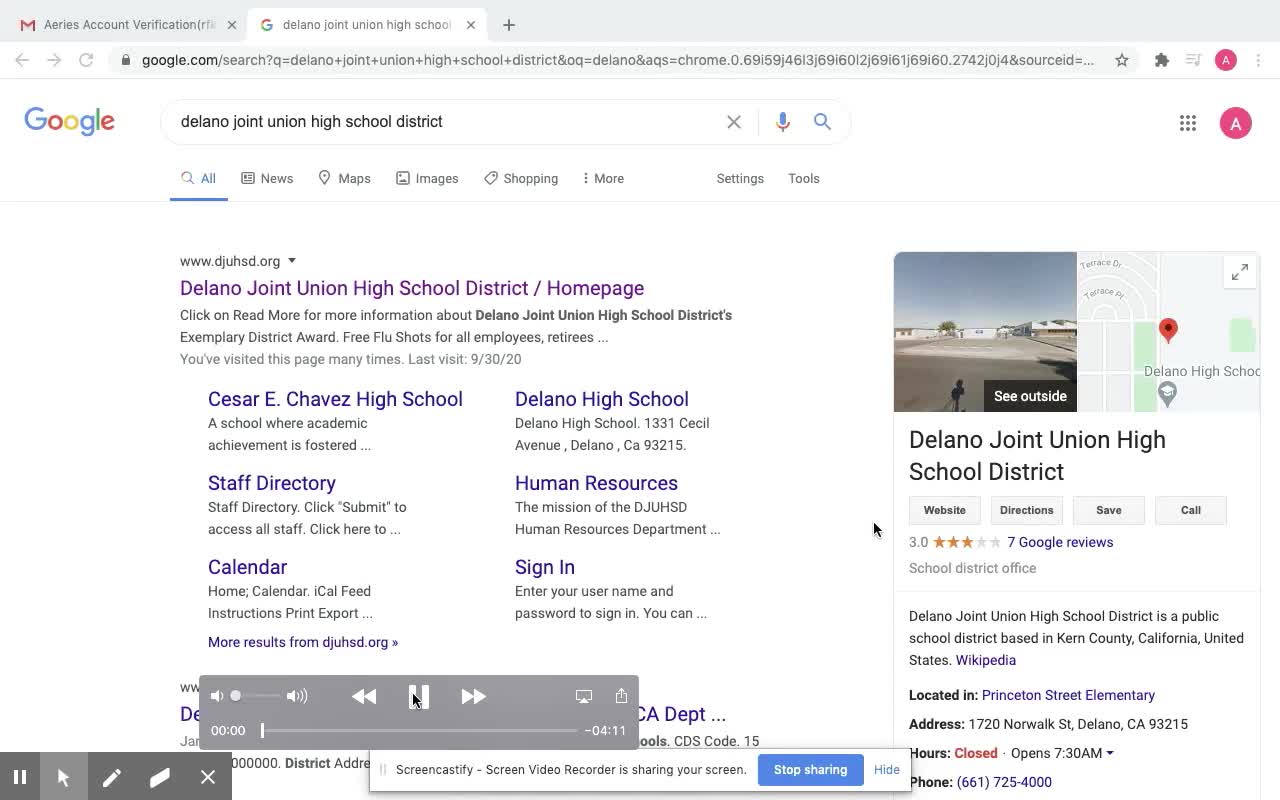Set video volume to maximum icon

(x=297, y=696)
